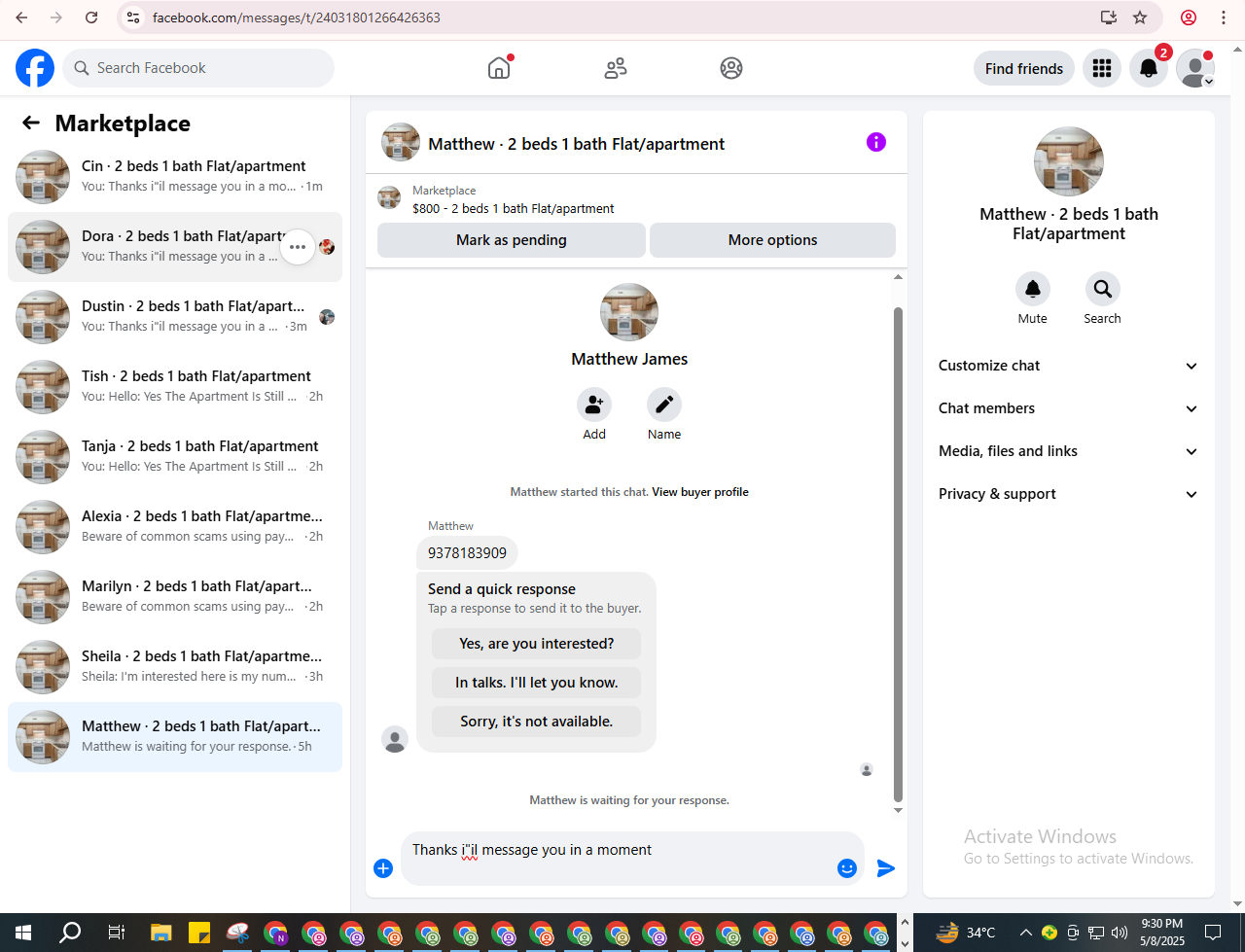Expand Customize chat section
The height and width of the screenshot is (952, 1245).
click(x=1069, y=366)
